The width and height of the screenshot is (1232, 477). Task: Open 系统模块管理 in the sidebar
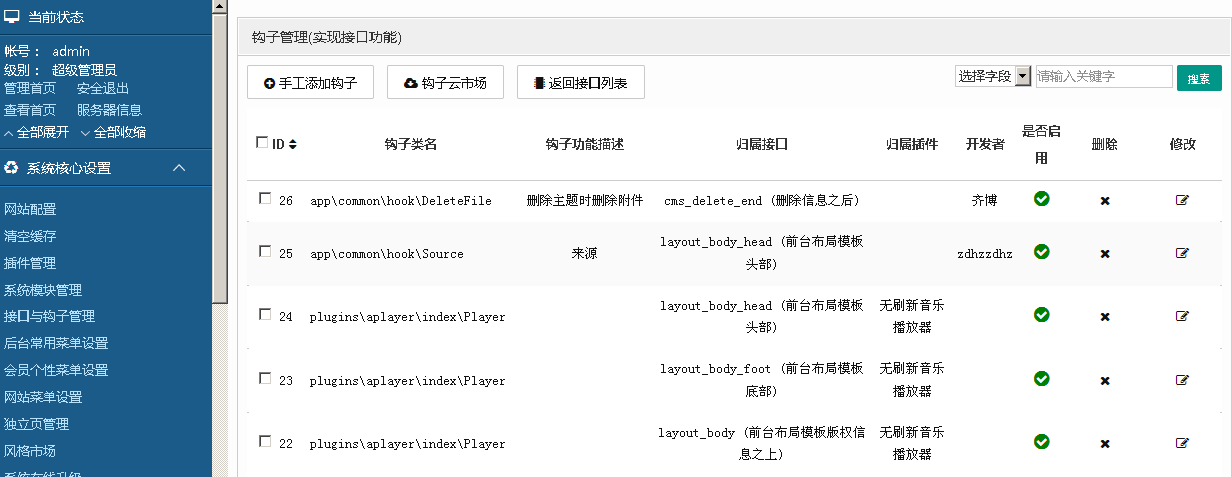(x=43, y=290)
